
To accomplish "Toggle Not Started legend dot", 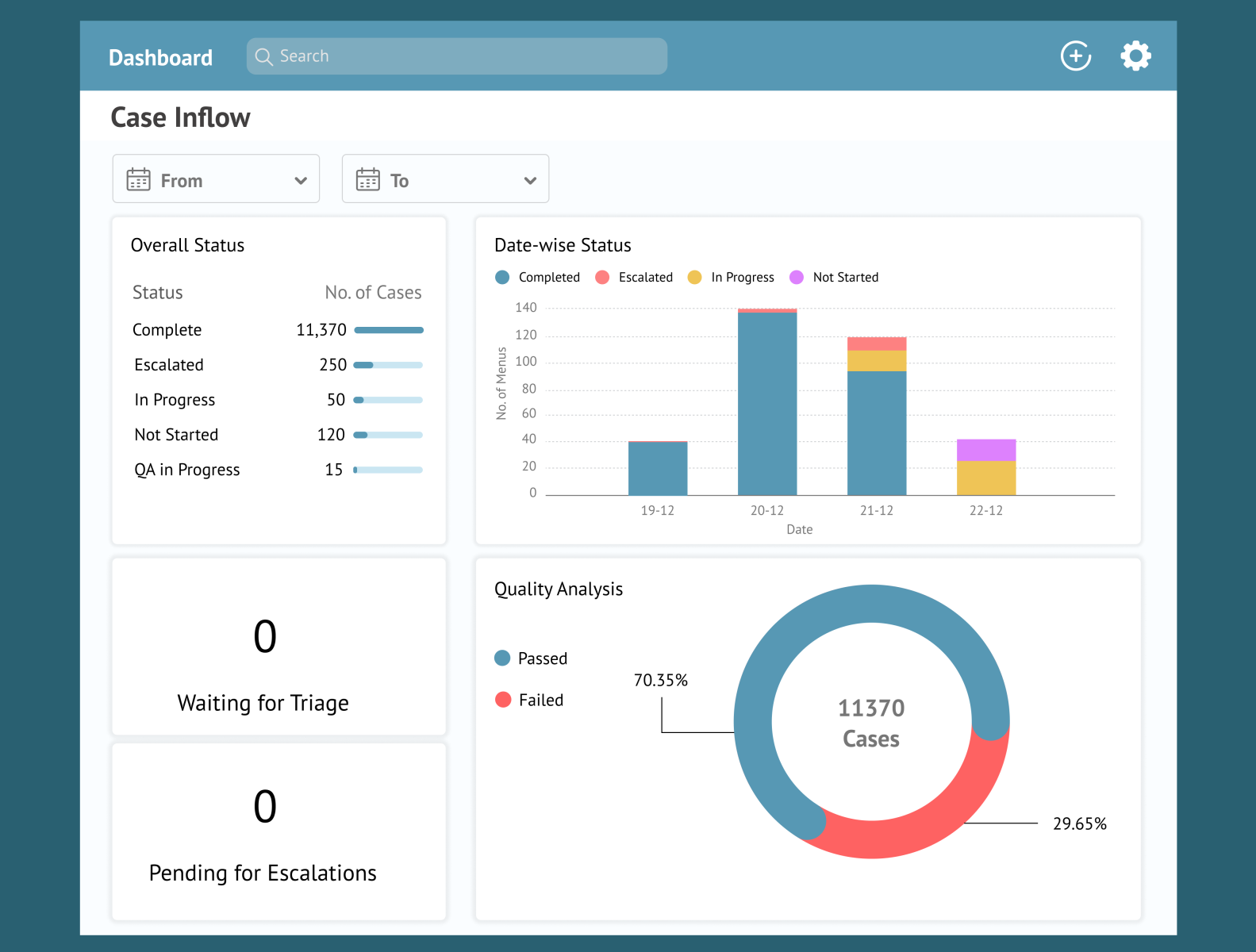I will pos(797,277).
